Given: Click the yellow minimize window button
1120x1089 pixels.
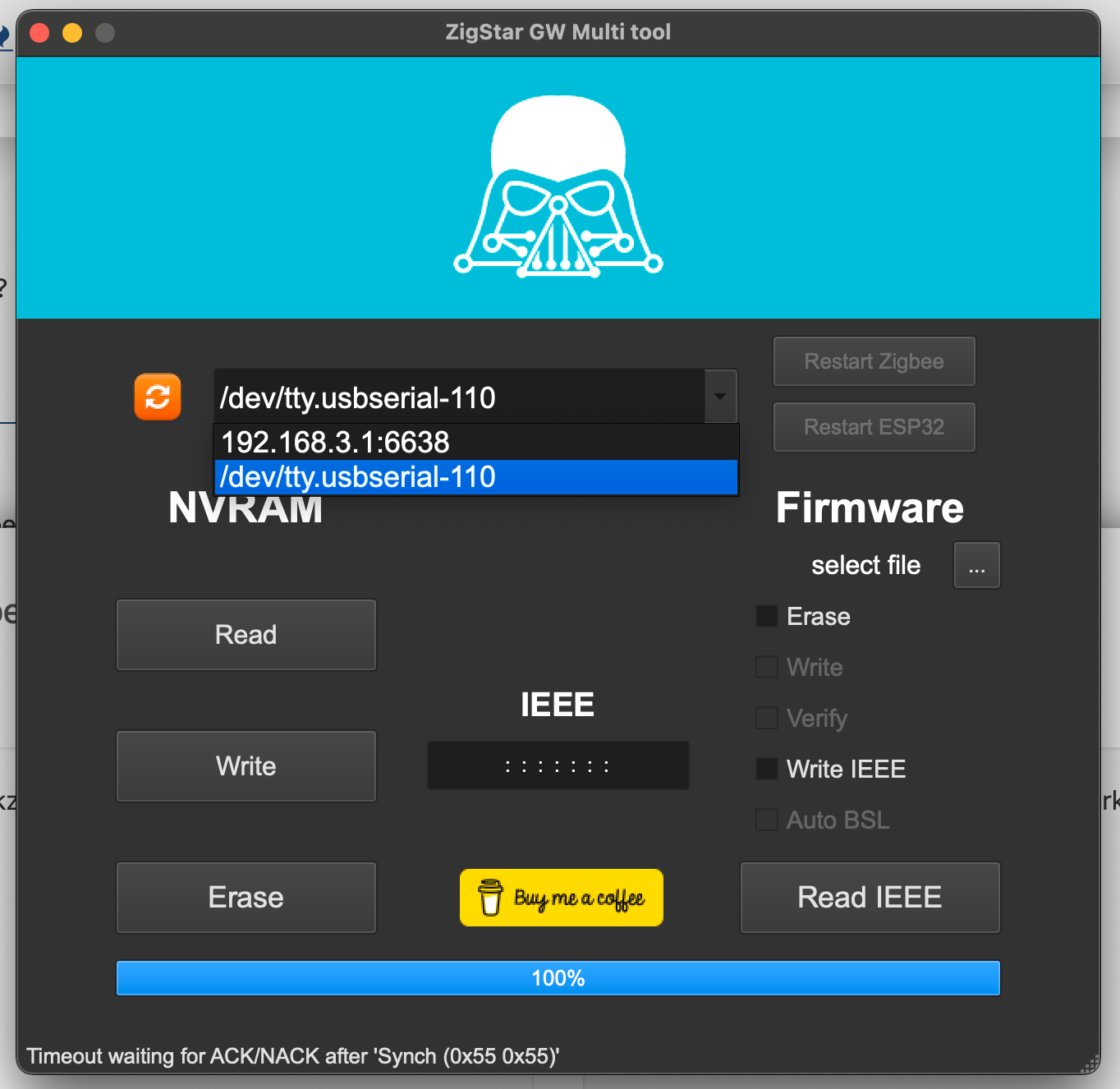Looking at the screenshot, I should pyautogui.click(x=72, y=33).
